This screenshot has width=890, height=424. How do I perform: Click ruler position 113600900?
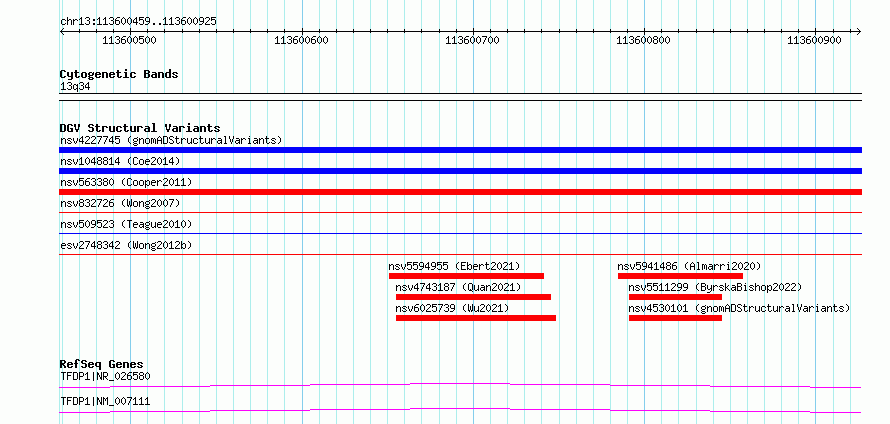[x=815, y=40]
